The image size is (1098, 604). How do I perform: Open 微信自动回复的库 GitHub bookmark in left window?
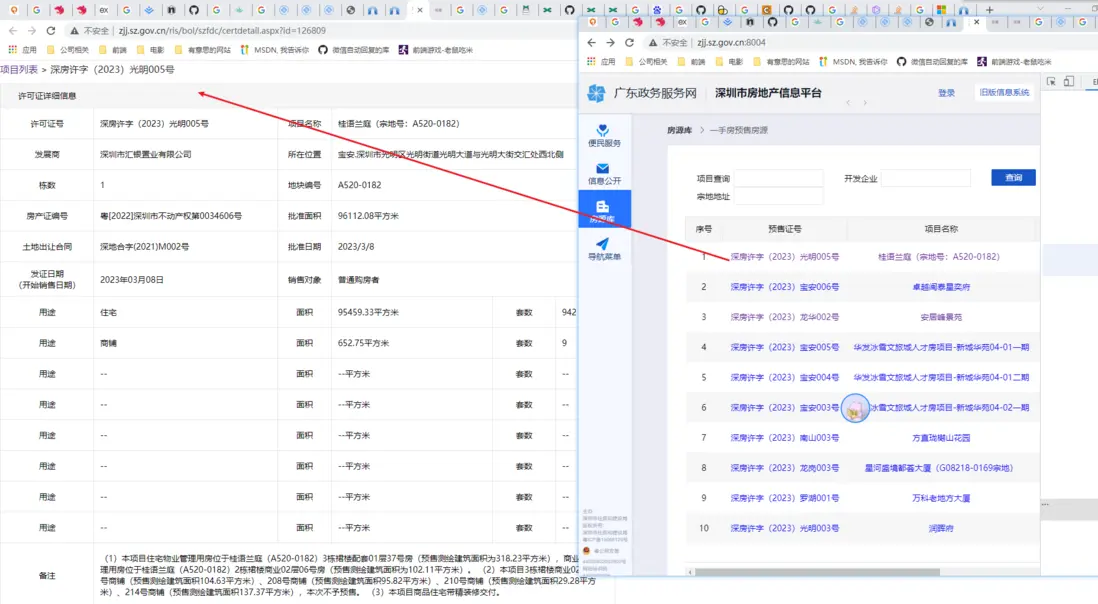pos(353,50)
